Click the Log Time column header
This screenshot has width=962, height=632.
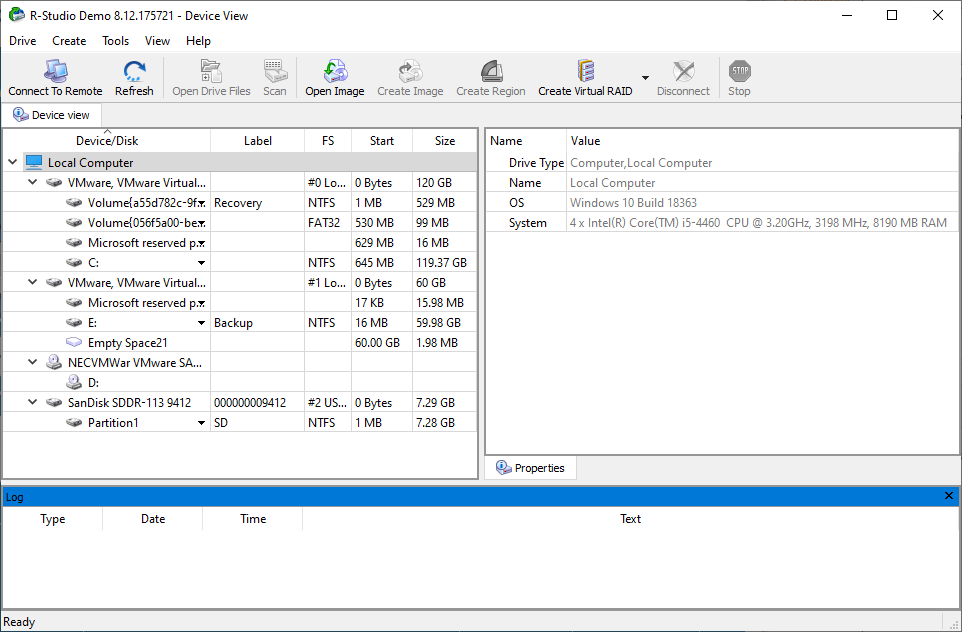click(253, 518)
